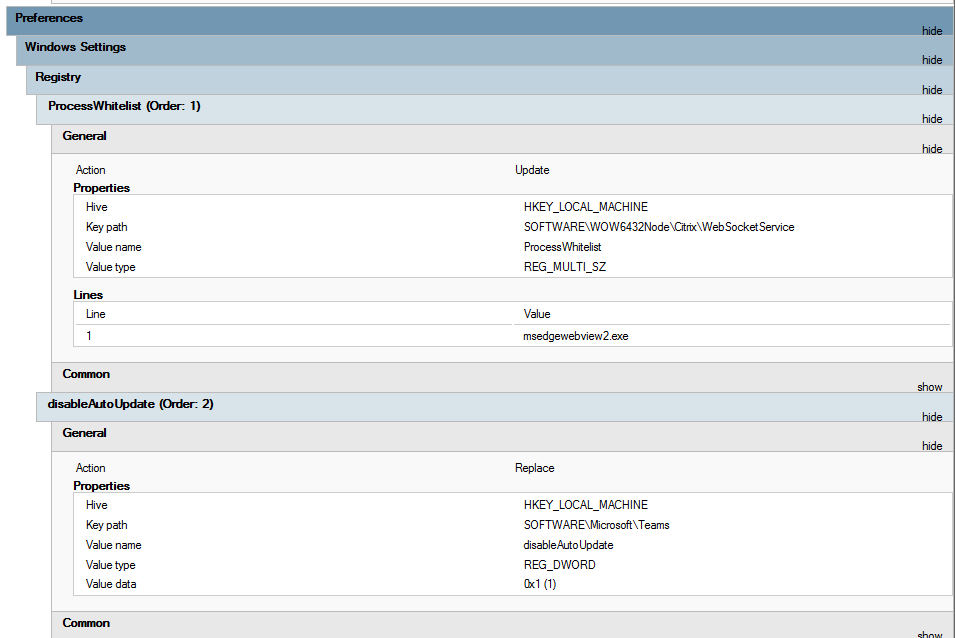This screenshot has height=638, width=955.
Task: Click the msedgewebview2.exe line value
Action: (x=576, y=336)
